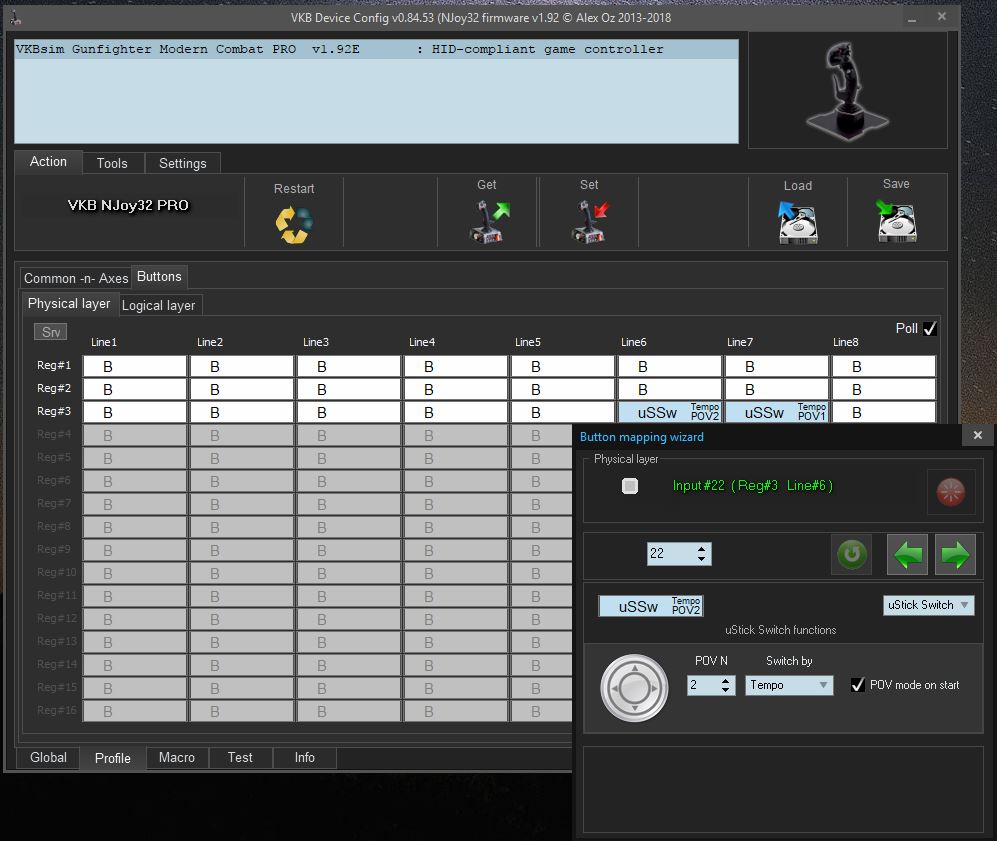Viewport: 997px width, 841px height.
Task: Select Reg#1 Line8 button cell
Action: click(884, 367)
